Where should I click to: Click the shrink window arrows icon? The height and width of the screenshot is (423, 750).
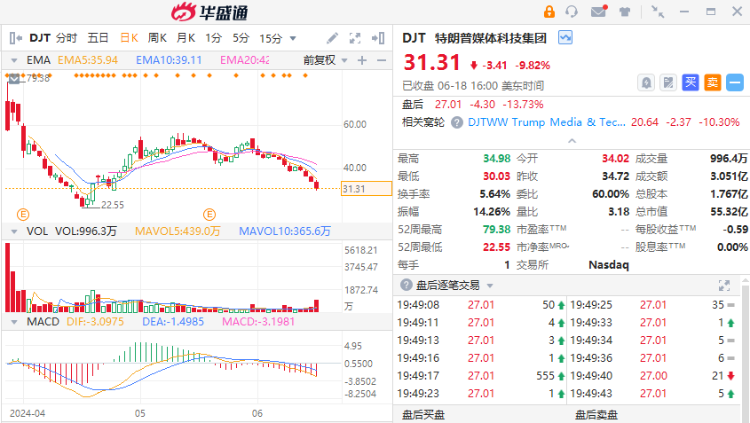click(658, 11)
